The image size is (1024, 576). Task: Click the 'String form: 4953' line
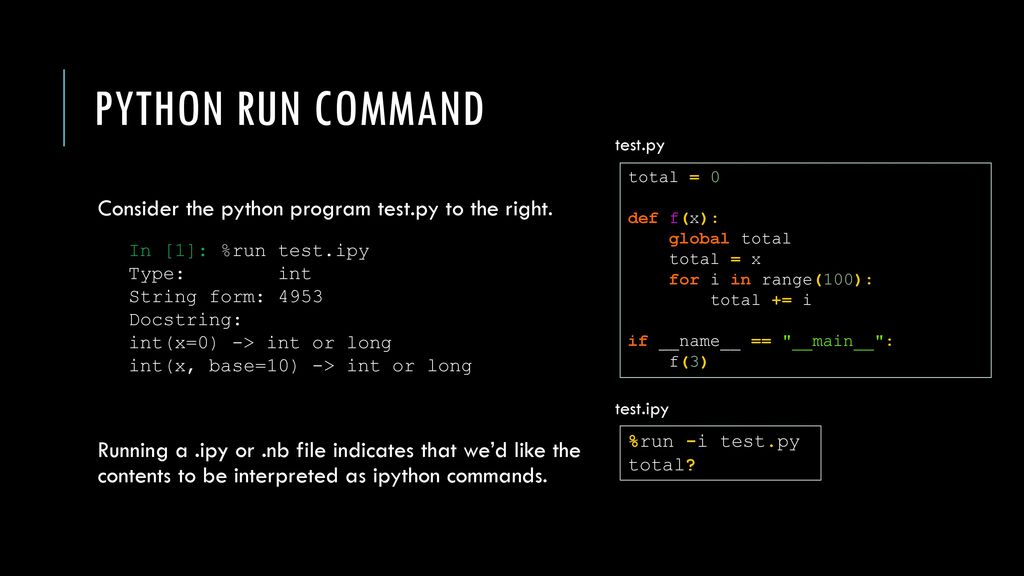coord(226,296)
